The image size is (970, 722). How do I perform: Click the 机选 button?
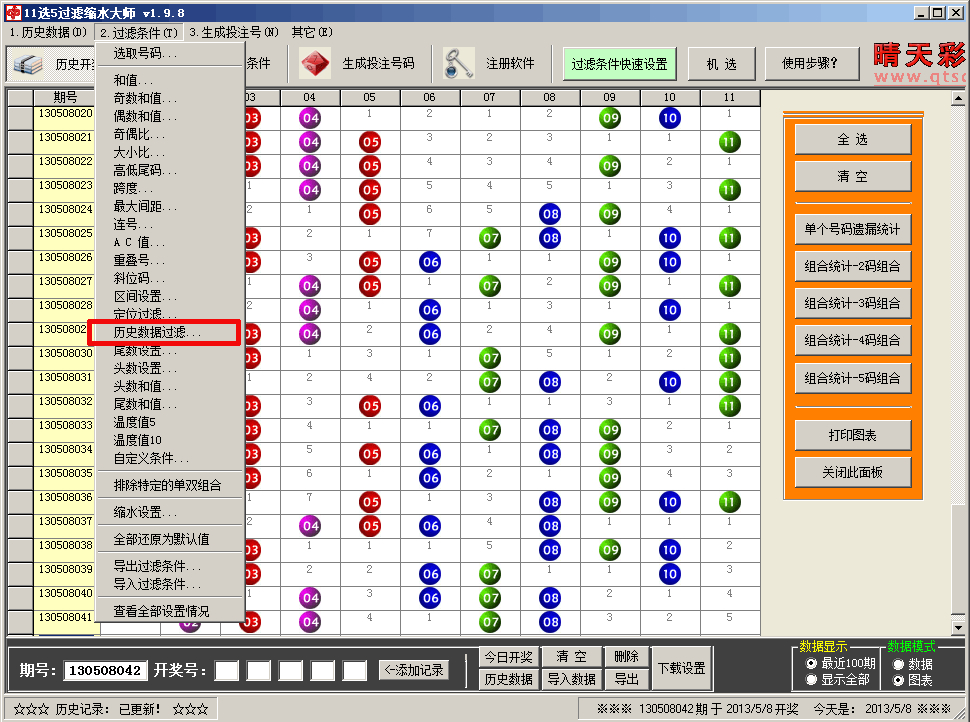[x=721, y=64]
